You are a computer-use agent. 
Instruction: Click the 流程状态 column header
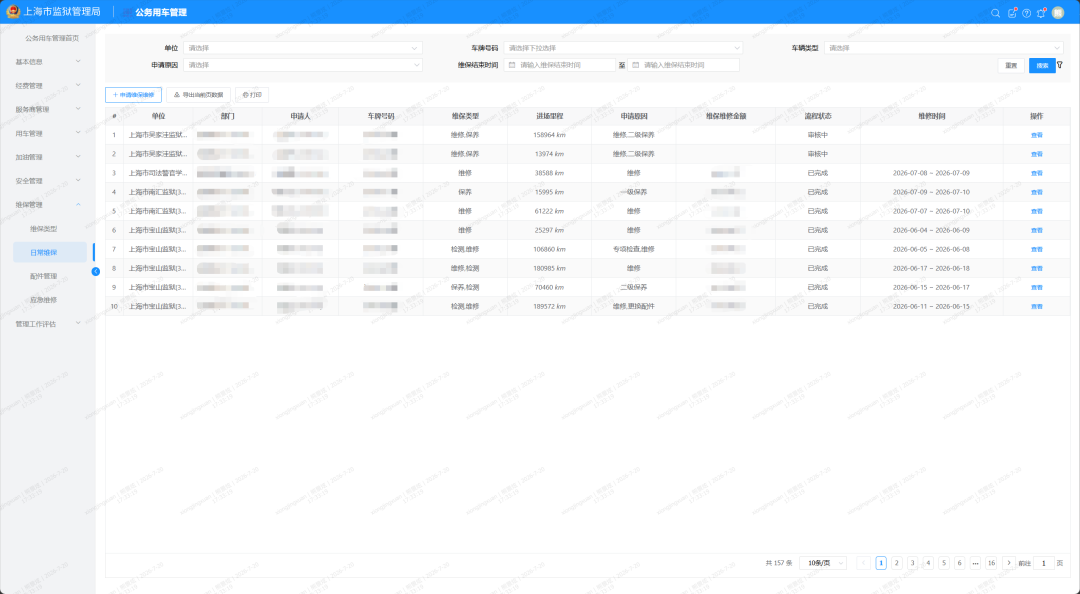(x=818, y=116)
